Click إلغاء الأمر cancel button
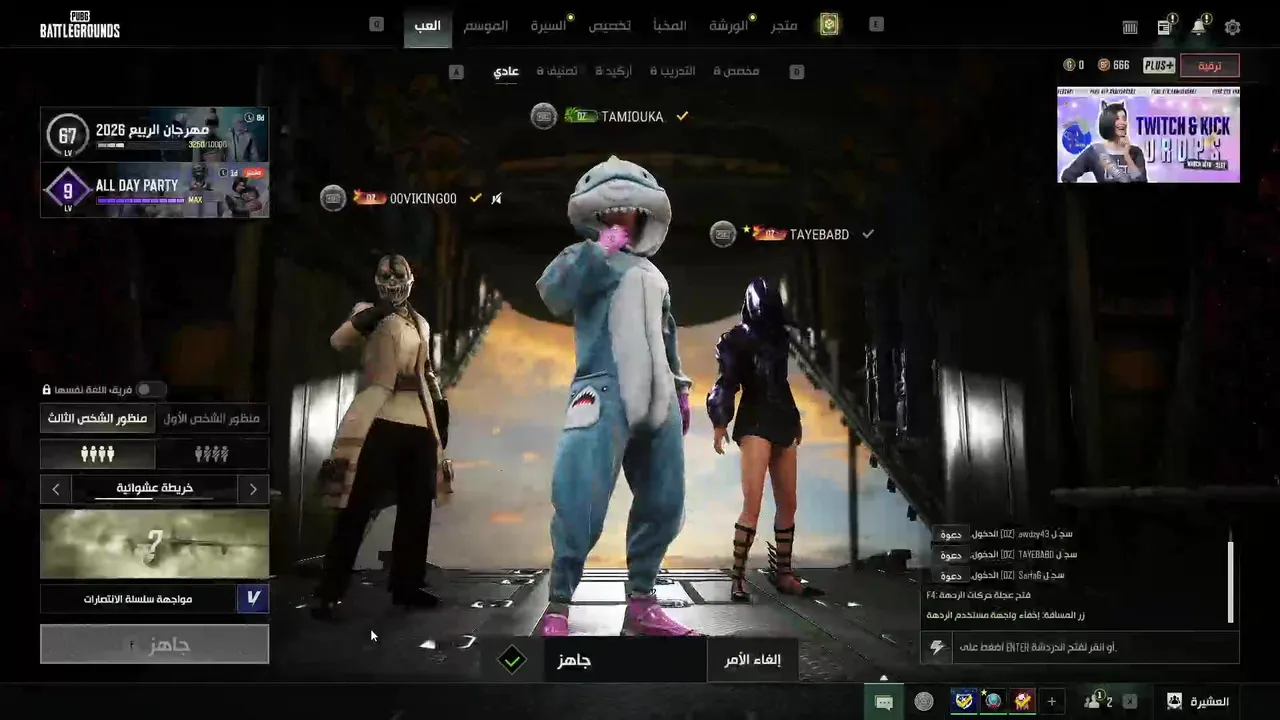Image resolution: width=1280 pixels, height=720 pixels. [x=752, y=660]
